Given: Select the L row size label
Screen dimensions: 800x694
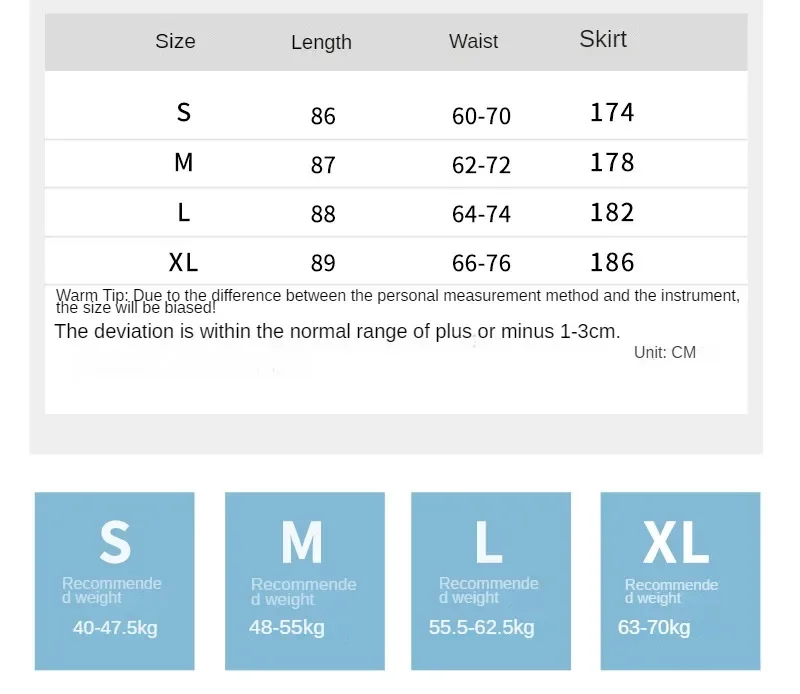Looking at the screenshot, I should (x=184, y=213).
